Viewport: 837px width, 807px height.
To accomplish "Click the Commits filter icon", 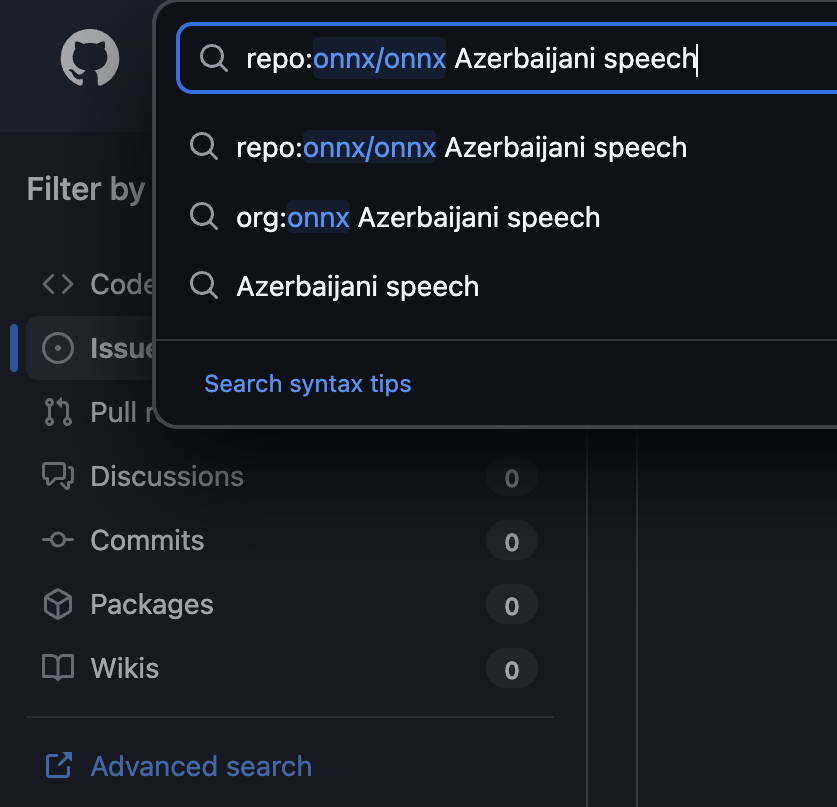I will click(x=58, y=540).
